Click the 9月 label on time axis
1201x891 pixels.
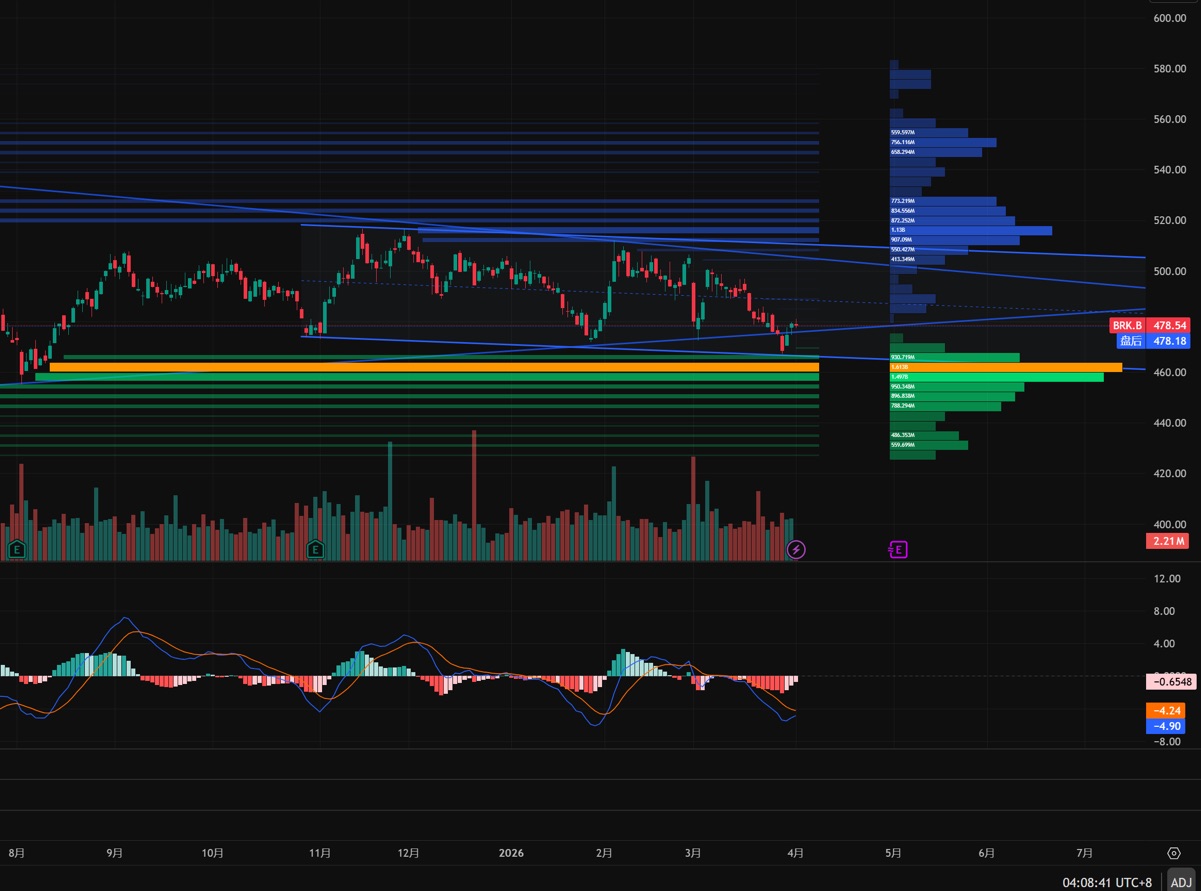pos(115,853)
